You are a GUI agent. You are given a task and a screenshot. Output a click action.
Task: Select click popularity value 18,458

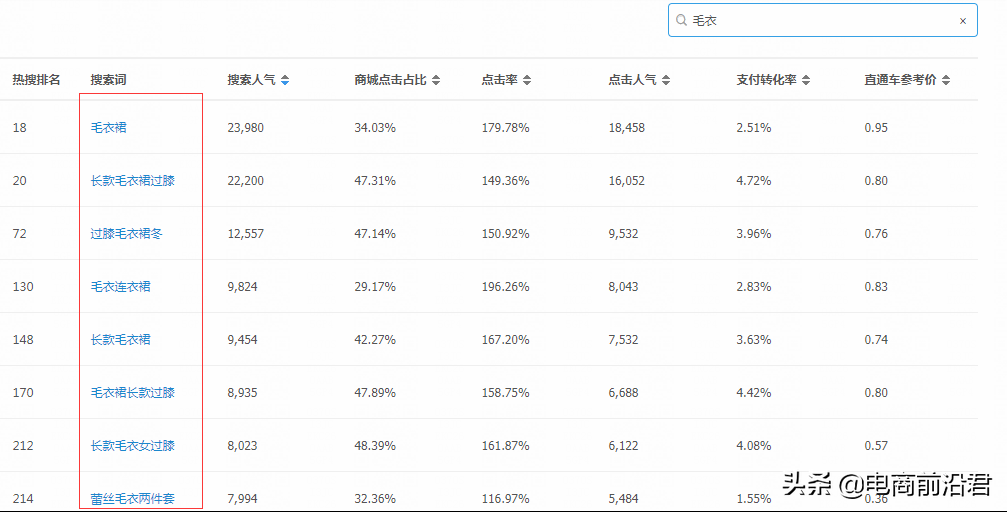(x=627, y=128)
